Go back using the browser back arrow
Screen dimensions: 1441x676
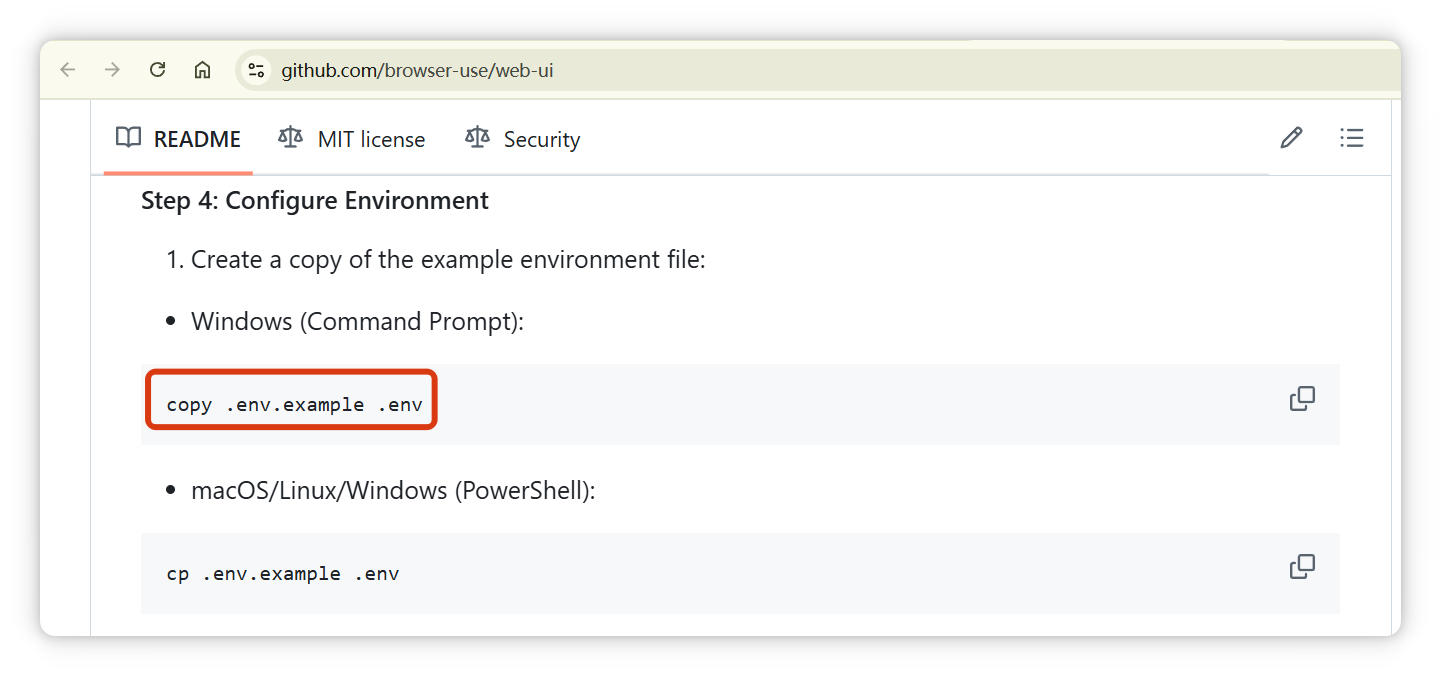(68, 70)
